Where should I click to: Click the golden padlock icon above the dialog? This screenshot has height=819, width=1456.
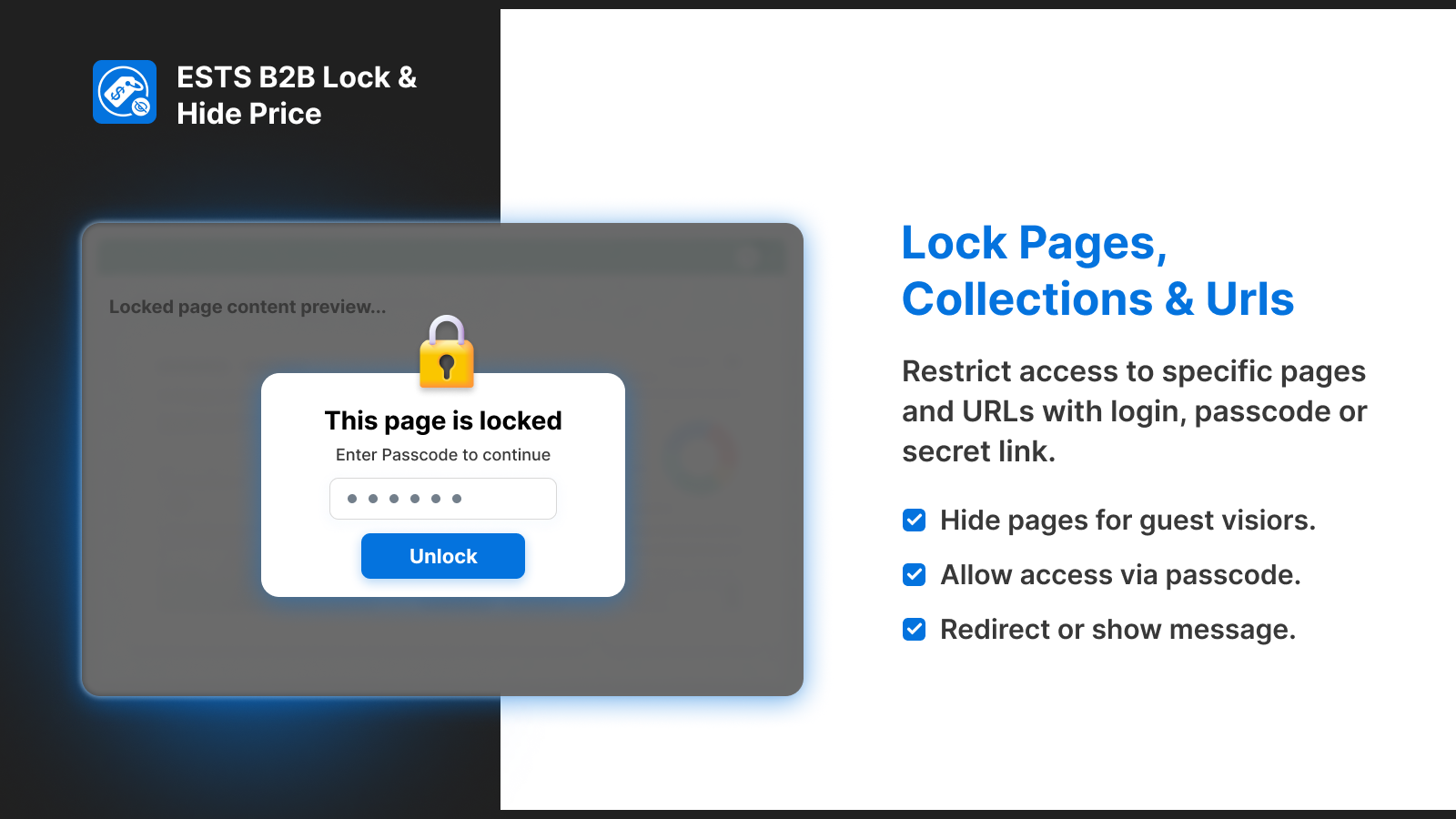447,352
